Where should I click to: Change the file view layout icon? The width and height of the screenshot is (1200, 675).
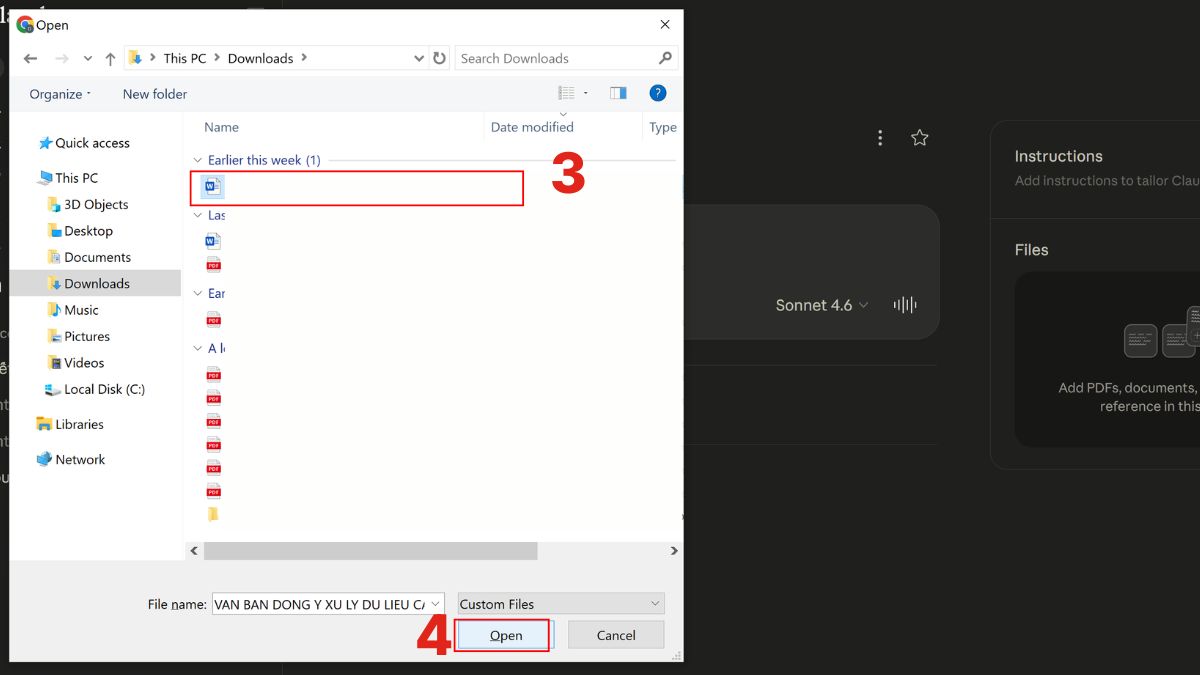[566, 93]
